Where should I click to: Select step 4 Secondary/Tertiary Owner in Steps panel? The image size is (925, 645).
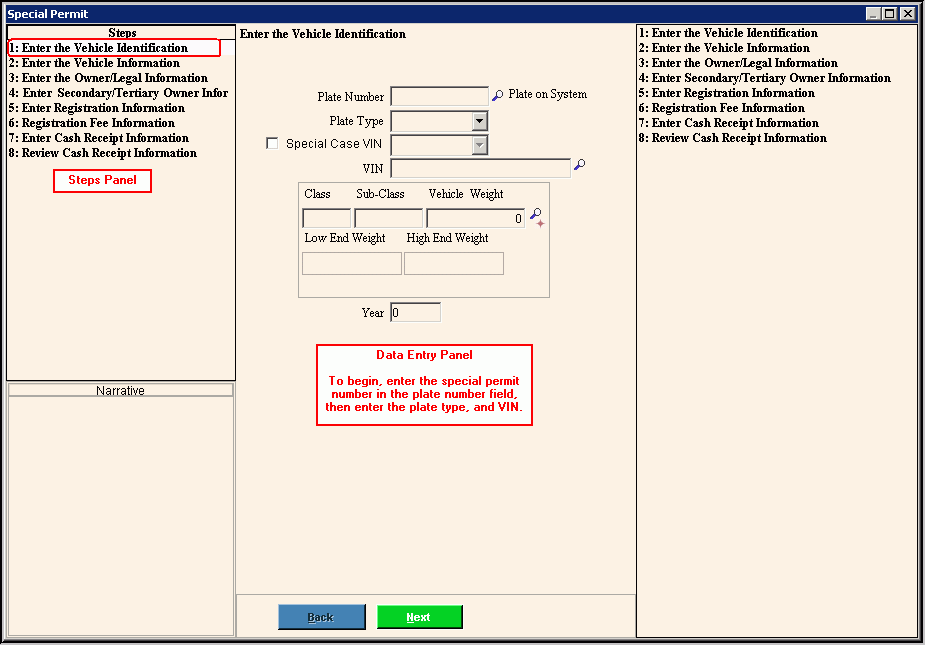point(119,93)
